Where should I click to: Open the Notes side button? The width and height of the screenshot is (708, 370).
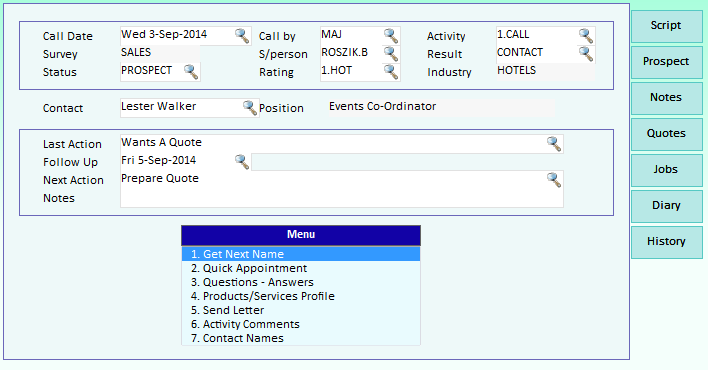pyautogui.click(x=667, y=98)
